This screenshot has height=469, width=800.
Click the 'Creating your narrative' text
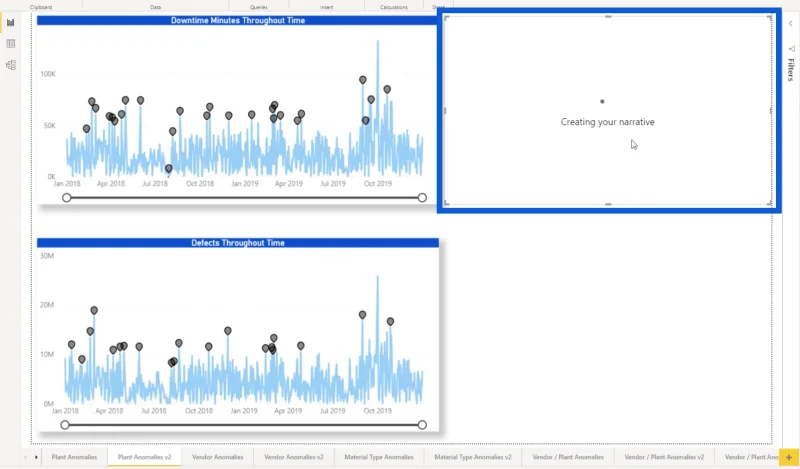coord(607,122)
